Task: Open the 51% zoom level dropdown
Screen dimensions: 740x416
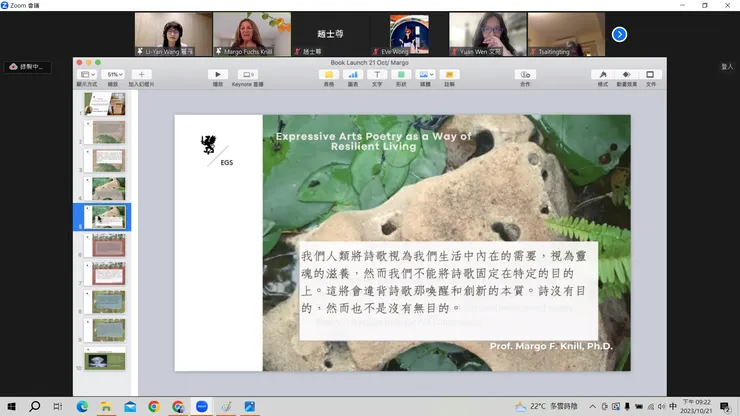Action: click(x=114, y=75)
